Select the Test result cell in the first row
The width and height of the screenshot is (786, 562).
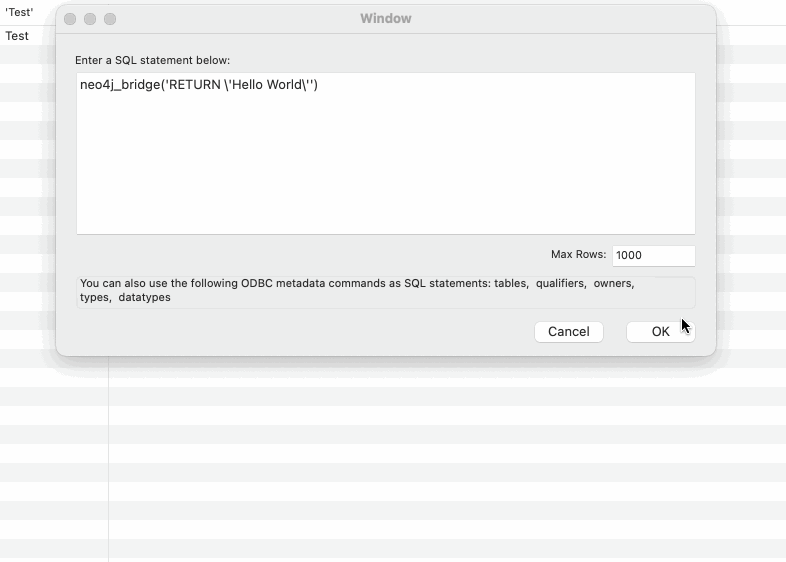click(17, 36)
